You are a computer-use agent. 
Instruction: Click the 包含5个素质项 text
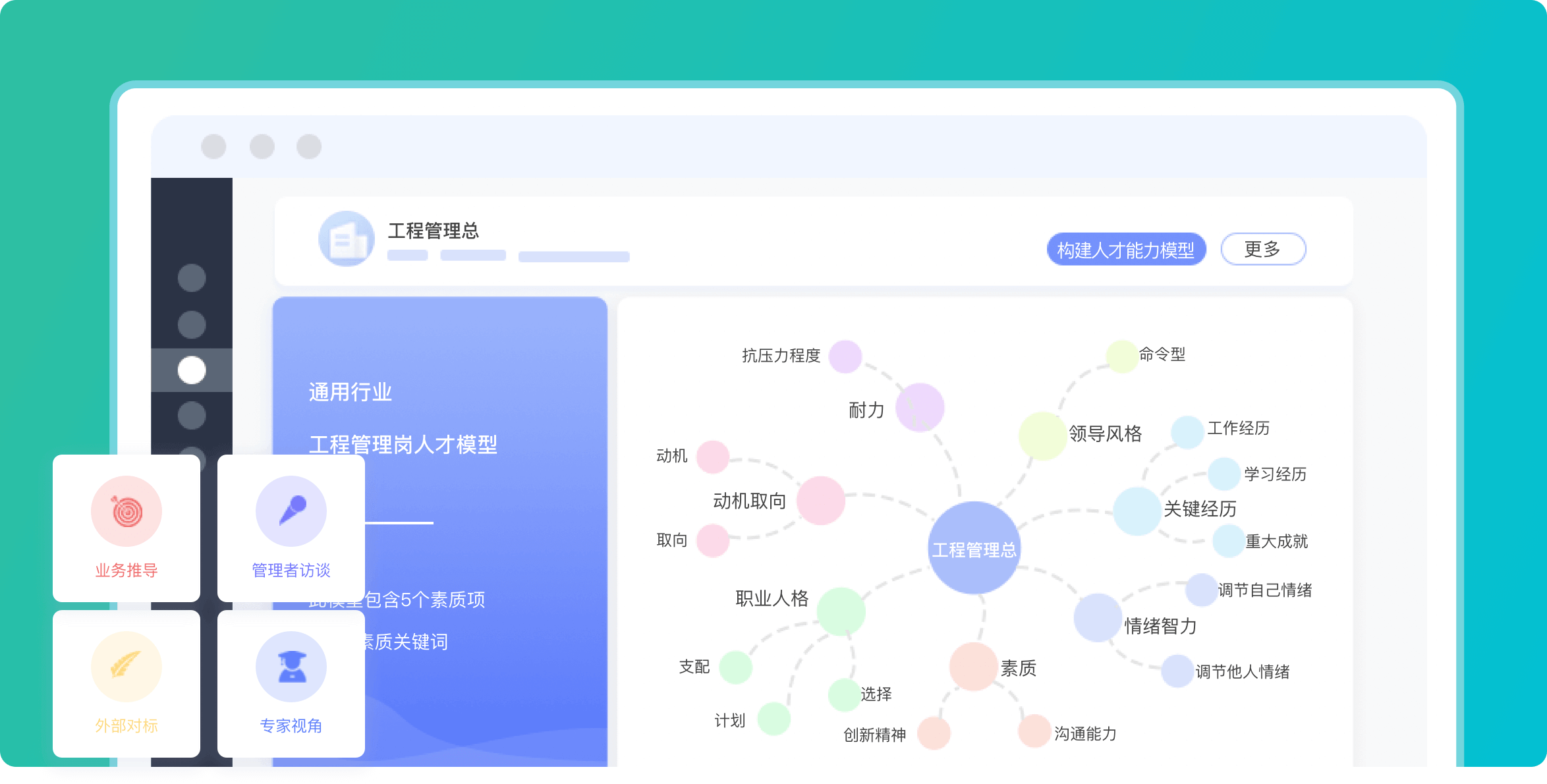tap(425, 600)
